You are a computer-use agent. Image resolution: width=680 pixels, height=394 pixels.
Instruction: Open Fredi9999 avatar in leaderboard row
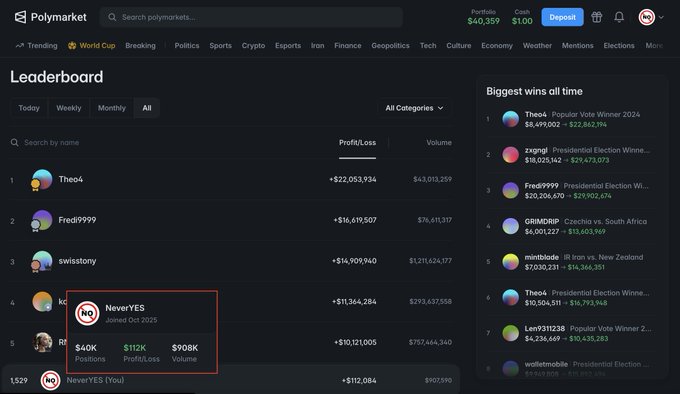click(x=42, y=220)
